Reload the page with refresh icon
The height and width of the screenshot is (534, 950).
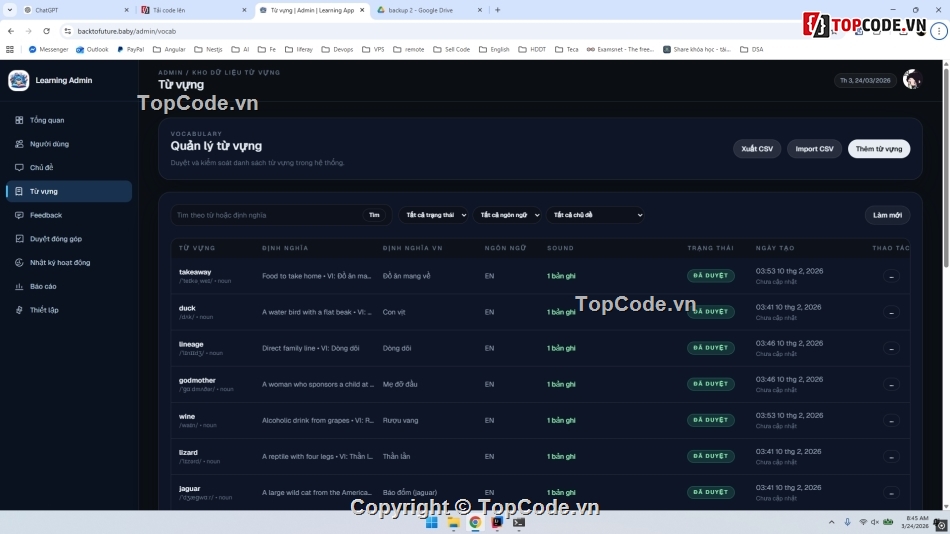46,31
